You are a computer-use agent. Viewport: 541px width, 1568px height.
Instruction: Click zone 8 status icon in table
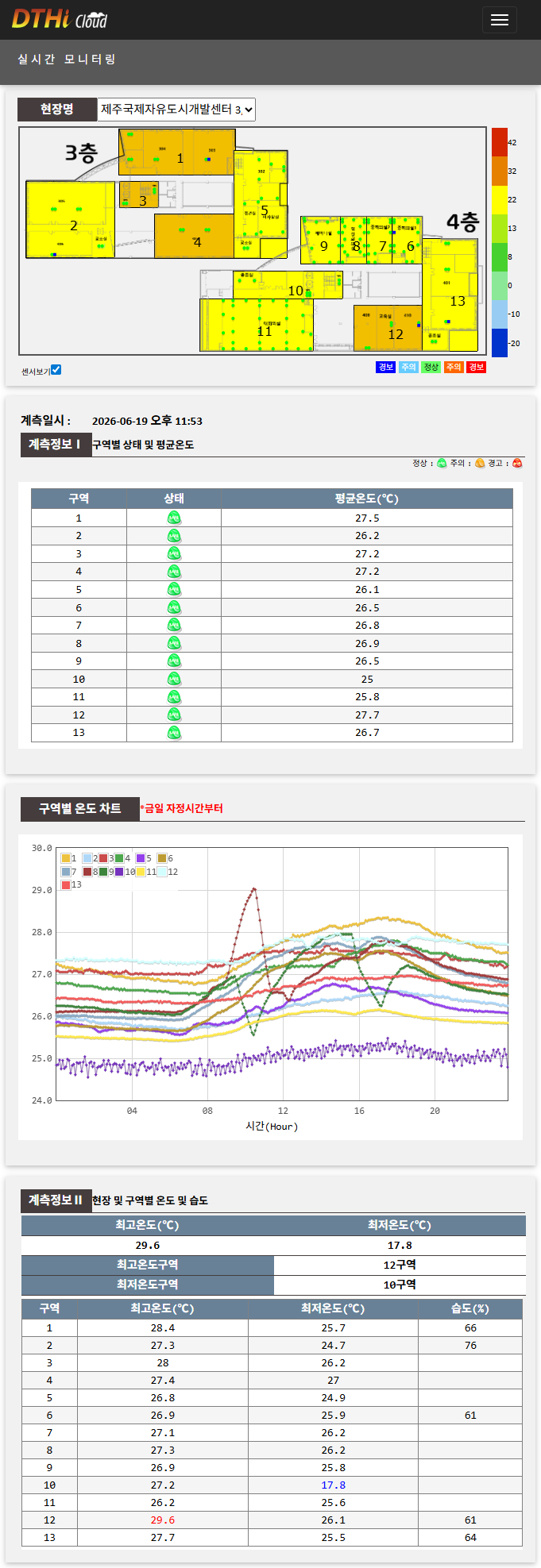click(x=174, y=643)
